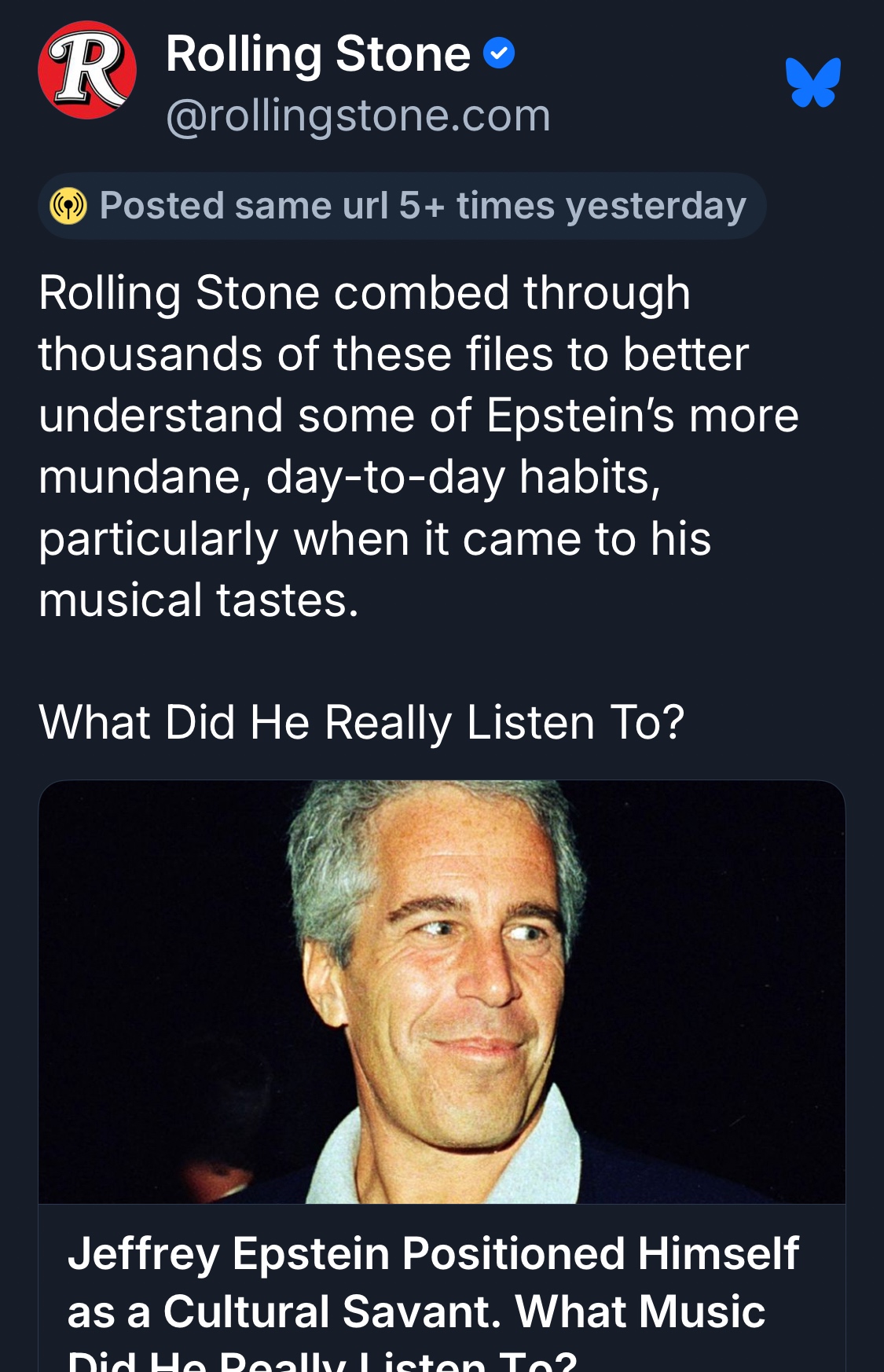This screenshot has height=1372, width=884.
Task: Open the Rolling Stone profile avatar
Action: point(87,71)
